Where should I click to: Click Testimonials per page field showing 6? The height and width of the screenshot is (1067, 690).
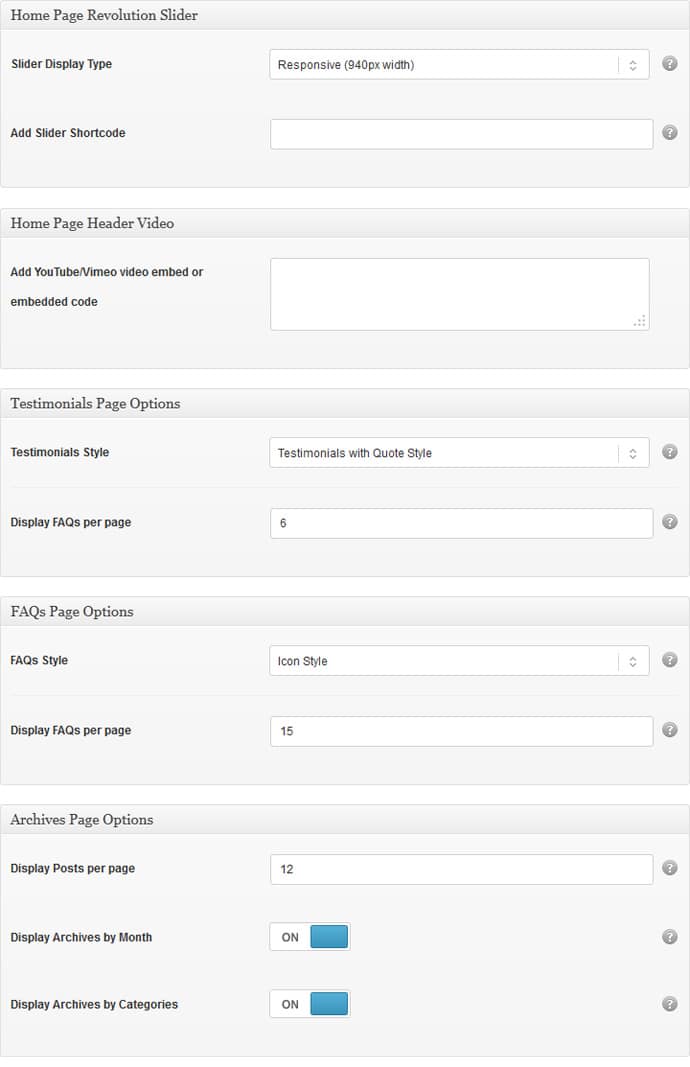pyautogui.click(x=461, y=523)
